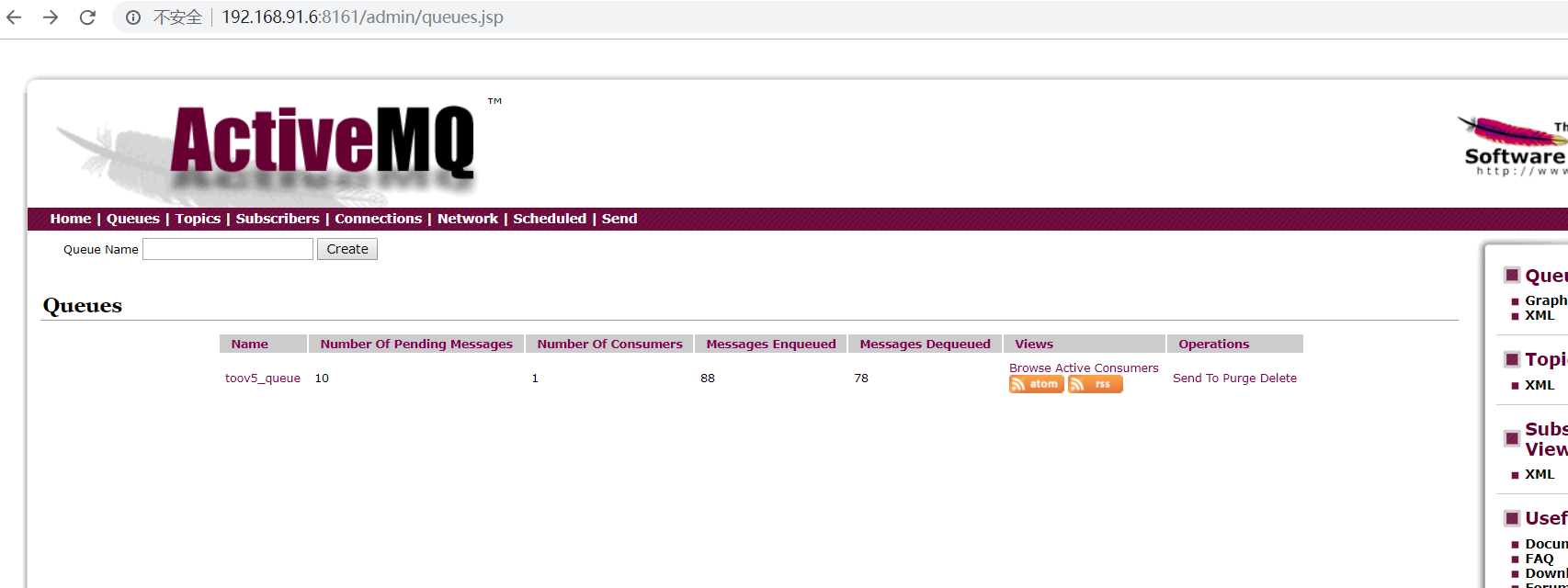Image resolution: width=1568 pixels, height=588 pixels.
Task: Open the site security info icon
Action: click(x=133, y=17)
